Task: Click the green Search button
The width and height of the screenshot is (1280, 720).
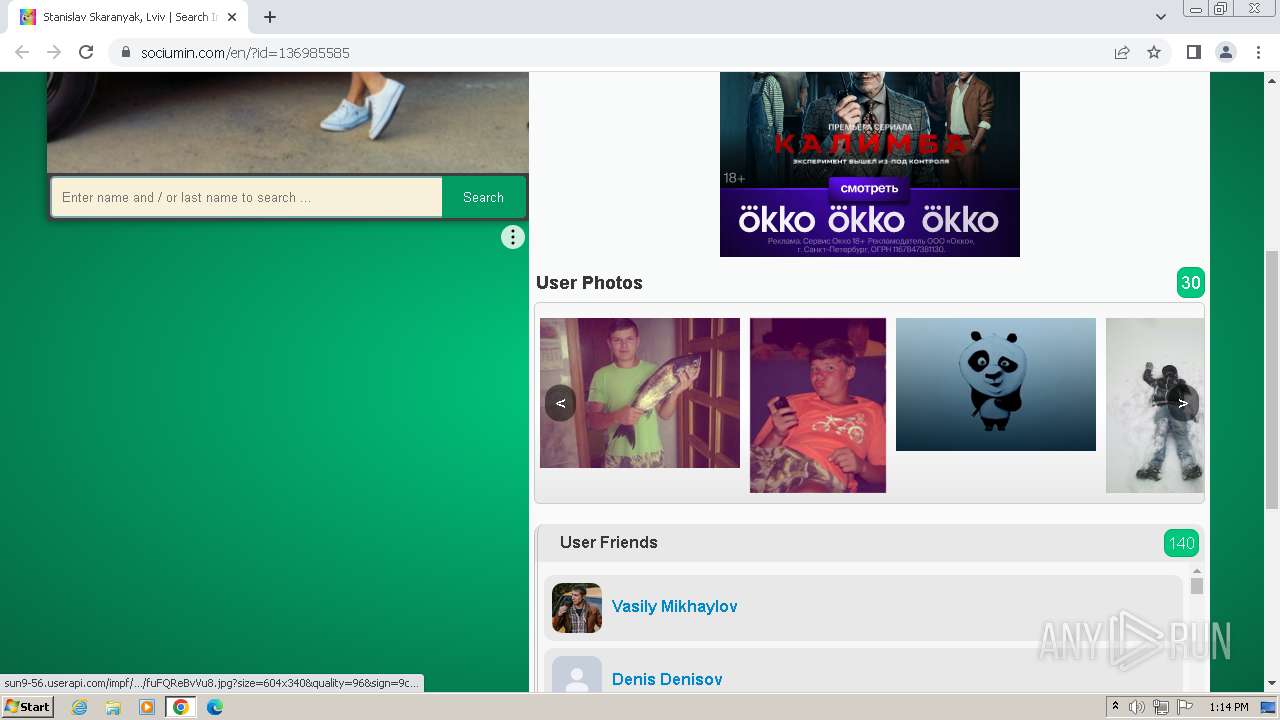Action: click(483, 197)
